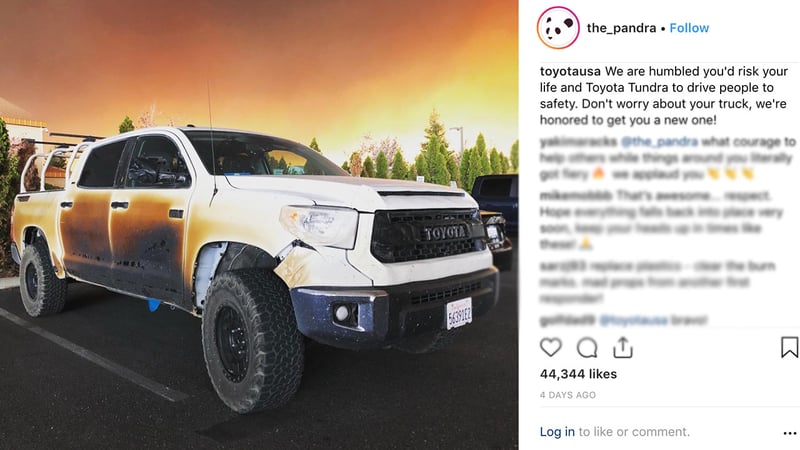Click the @the_pandra mention in comments
Screen dimensions: 800x450
click(x=659, y=141)
